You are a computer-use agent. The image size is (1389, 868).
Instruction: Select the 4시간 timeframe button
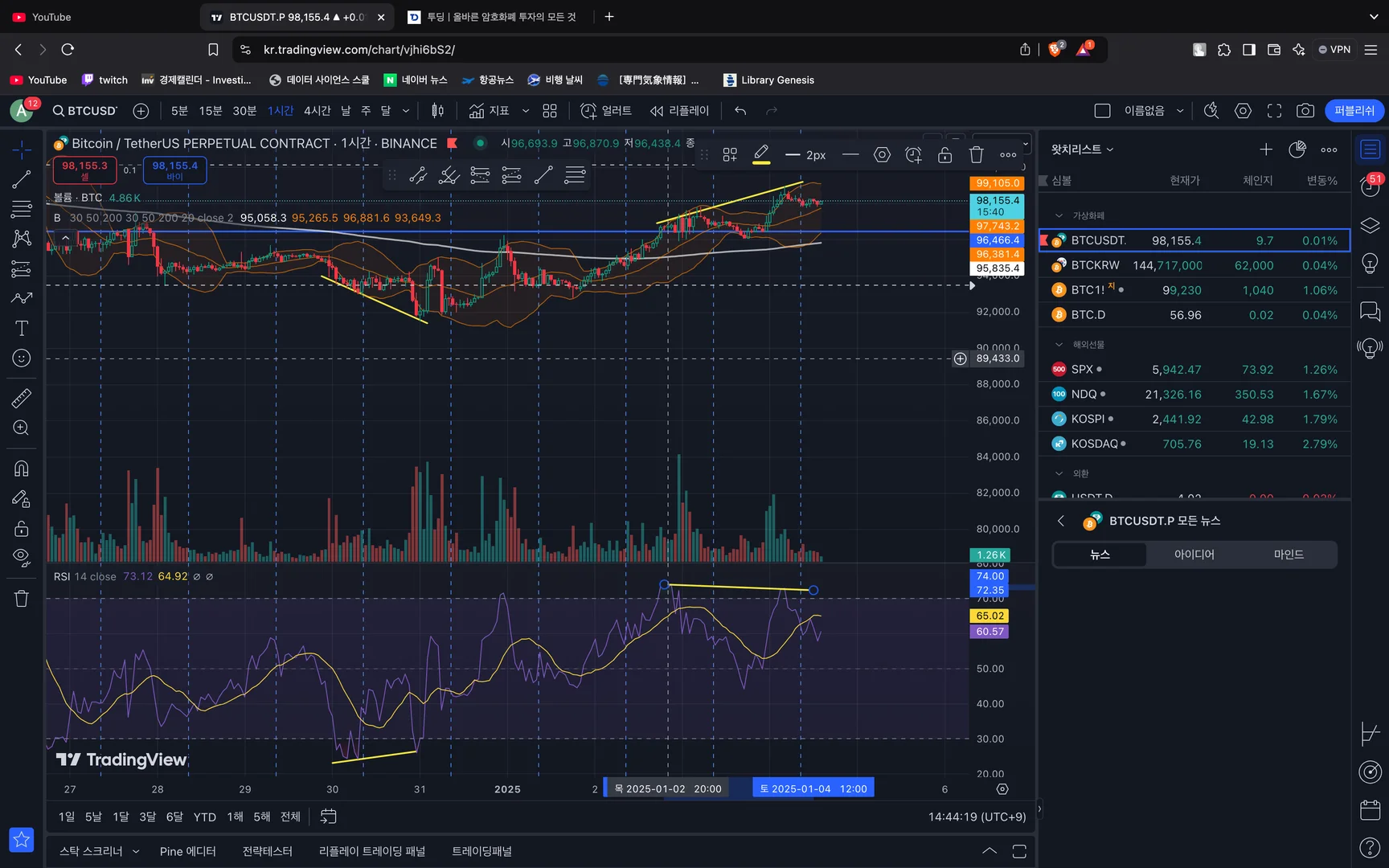(317, 111)
